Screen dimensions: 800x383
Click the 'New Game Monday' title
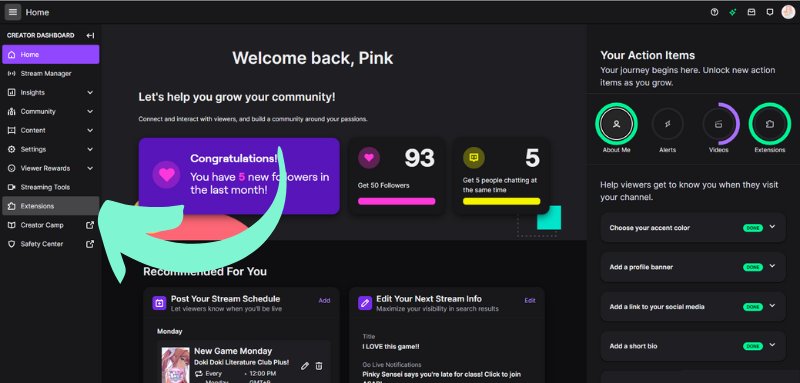tap(233, 351)
